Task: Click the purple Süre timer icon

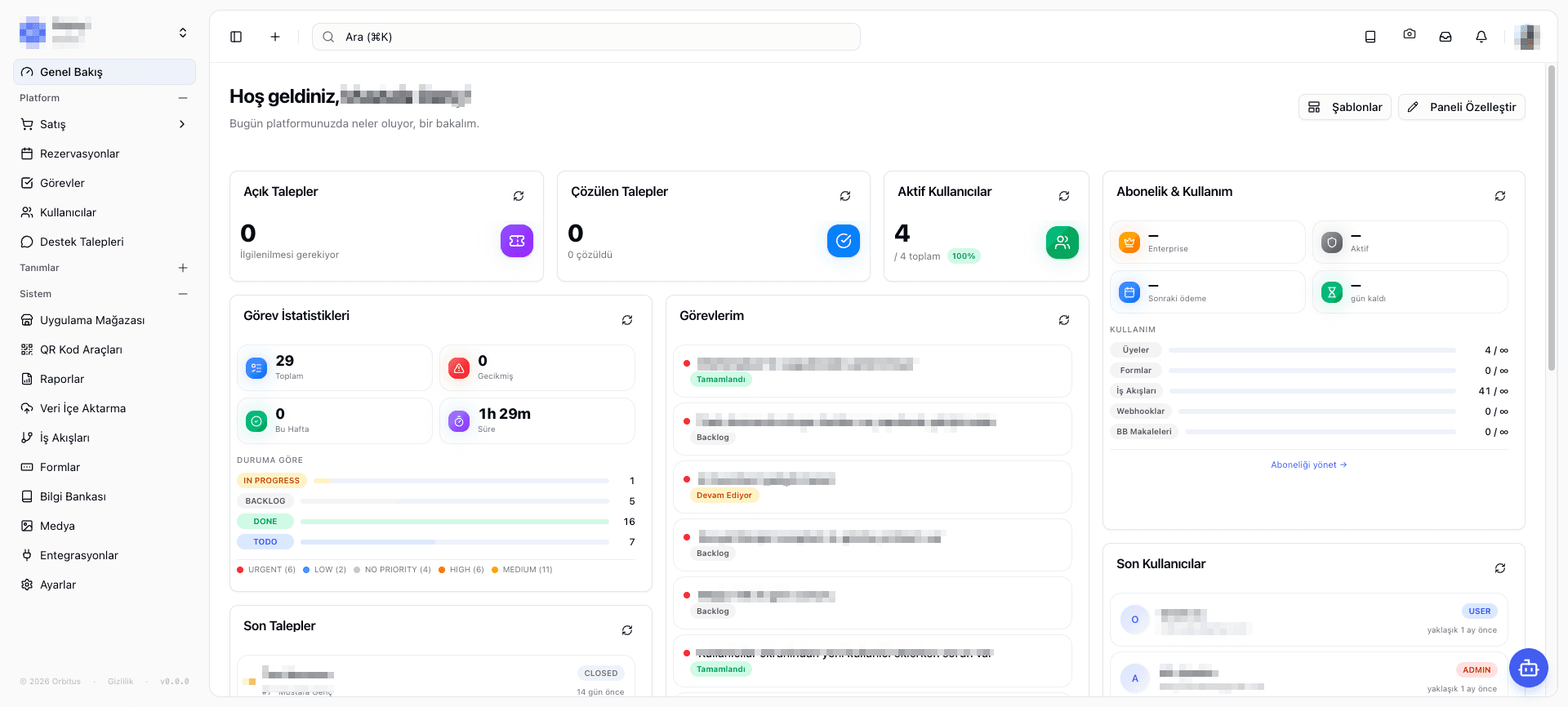Action: 459,421
